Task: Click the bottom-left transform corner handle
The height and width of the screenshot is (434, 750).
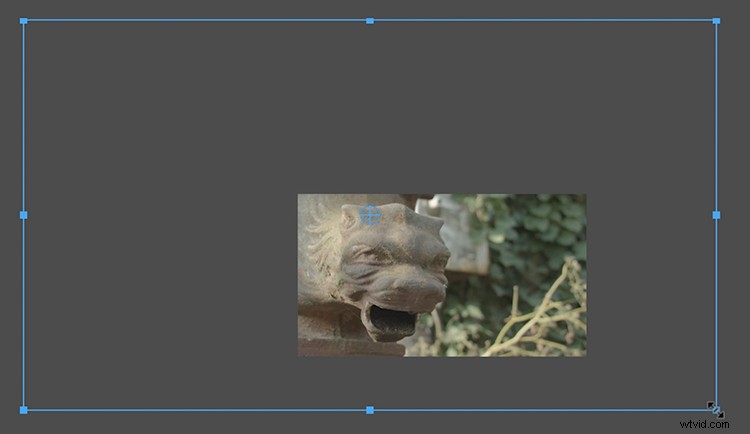Action: click(23, 410)
